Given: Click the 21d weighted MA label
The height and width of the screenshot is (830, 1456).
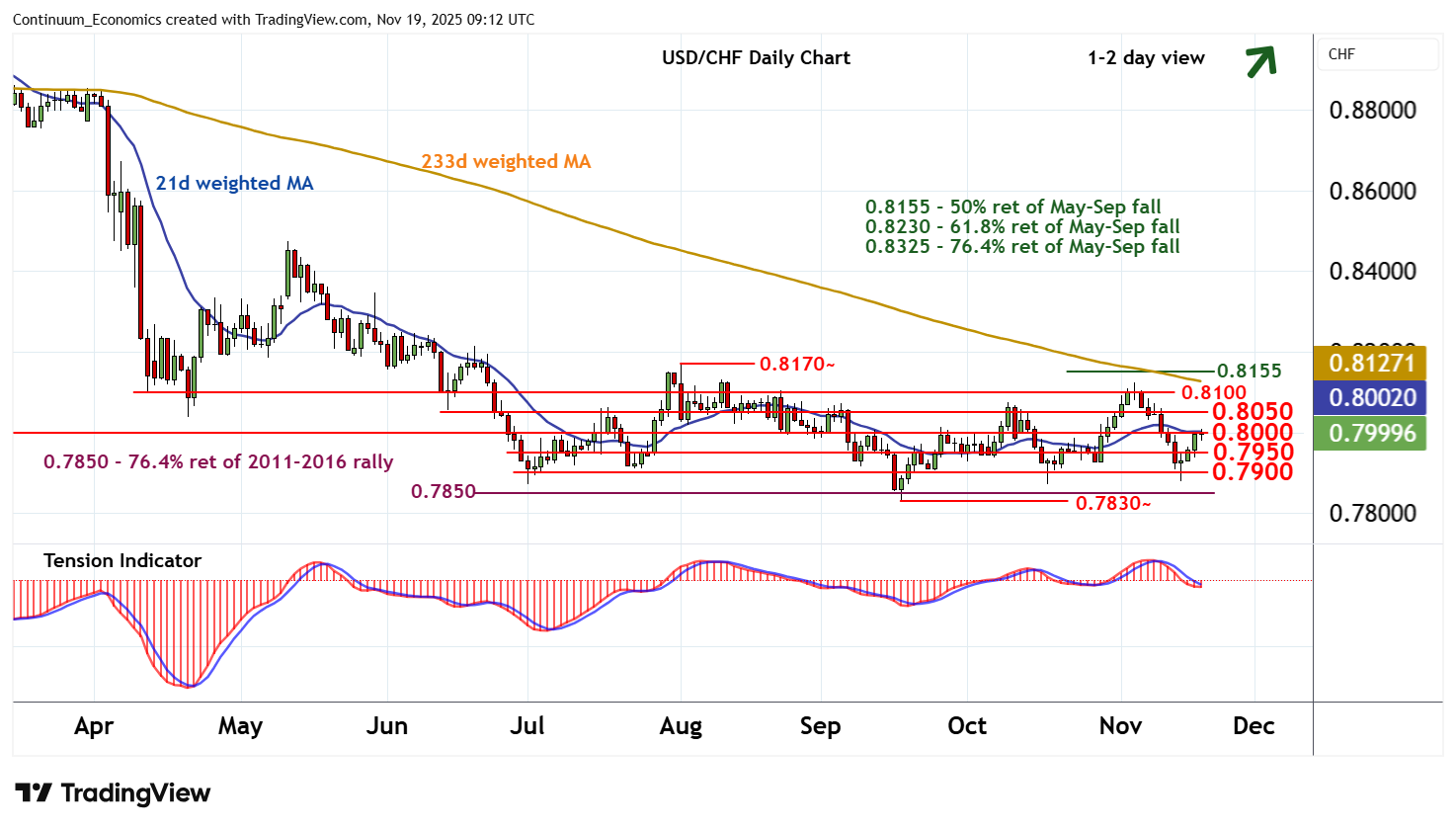Looking at the screenshot, I should tap(234, 183).
